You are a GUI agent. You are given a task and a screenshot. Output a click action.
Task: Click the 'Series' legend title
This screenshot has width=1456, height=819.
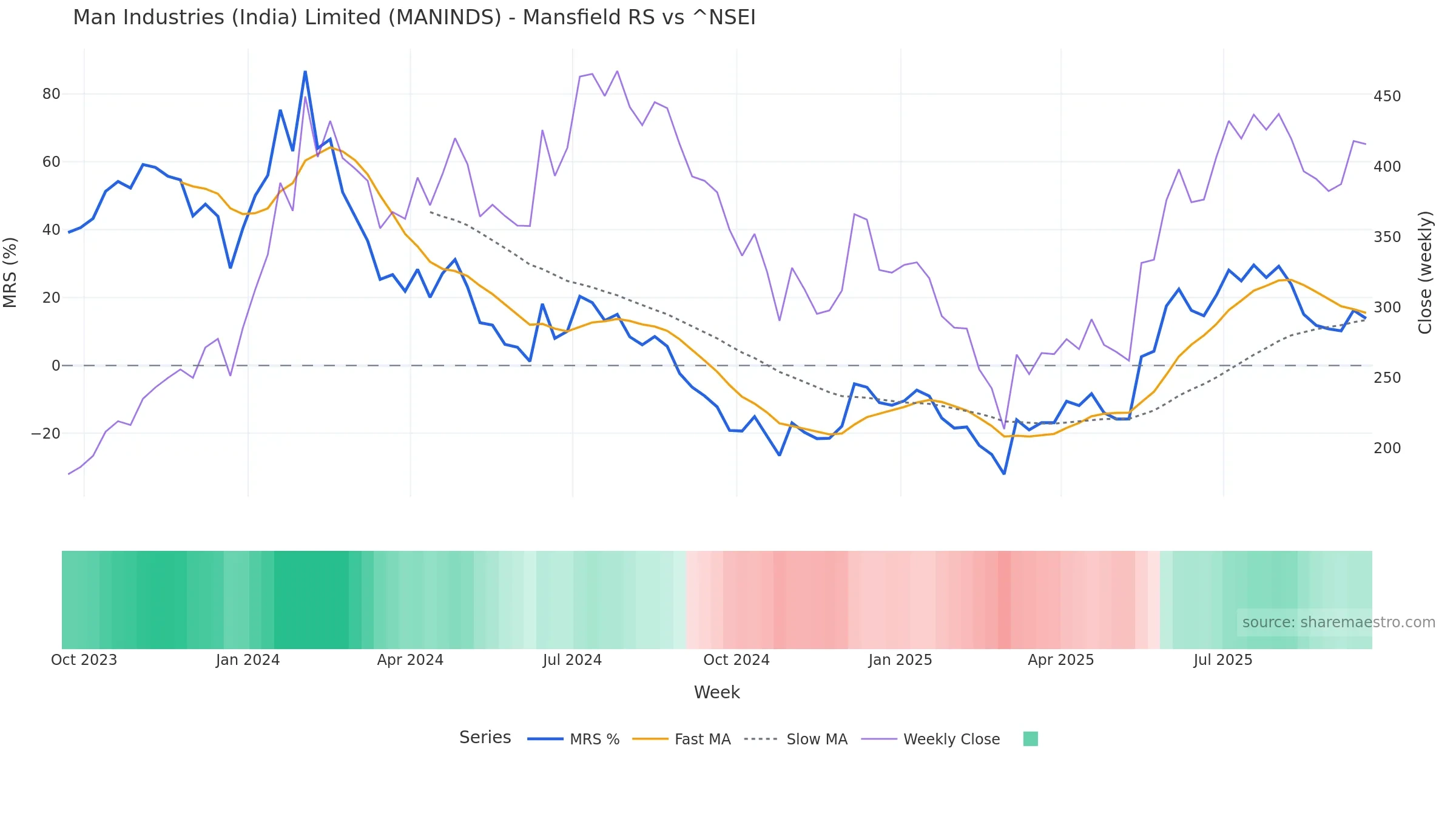485,738
